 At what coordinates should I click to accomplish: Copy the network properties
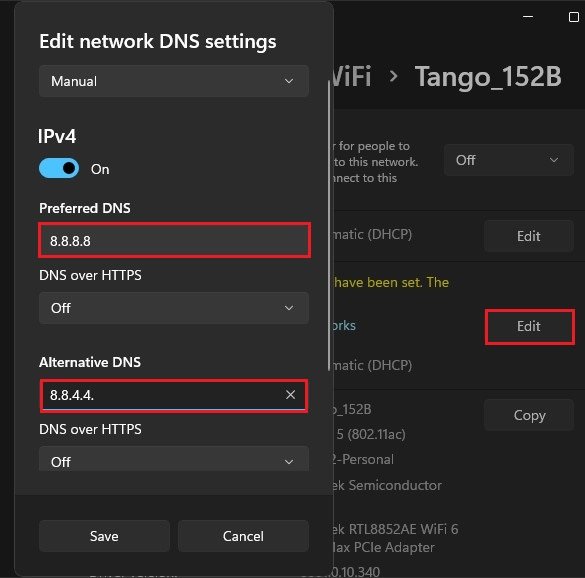pyautogui.click(x=529, y=415)
